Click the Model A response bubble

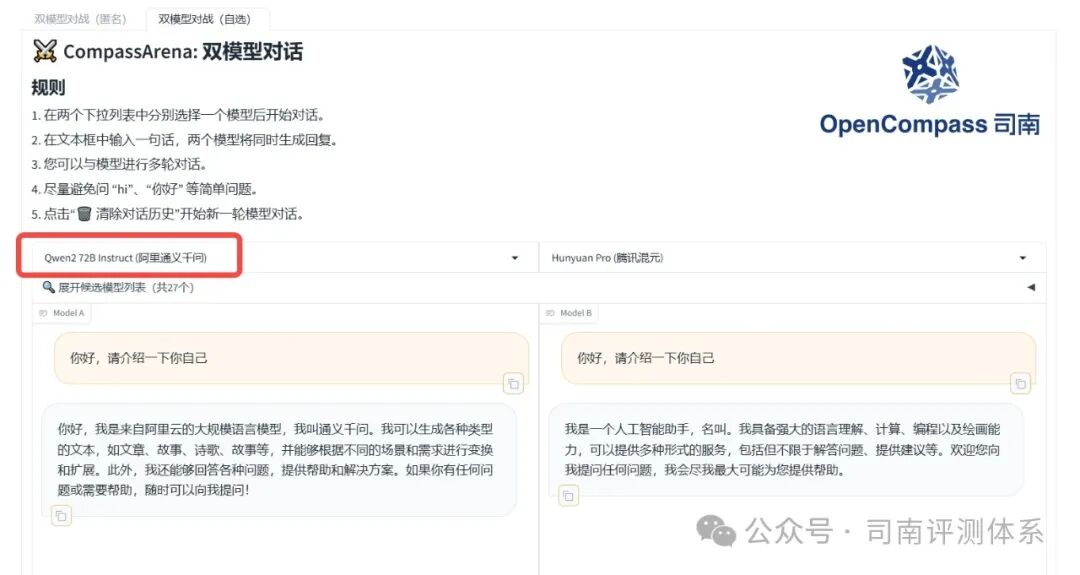click(x=279, y=459)
